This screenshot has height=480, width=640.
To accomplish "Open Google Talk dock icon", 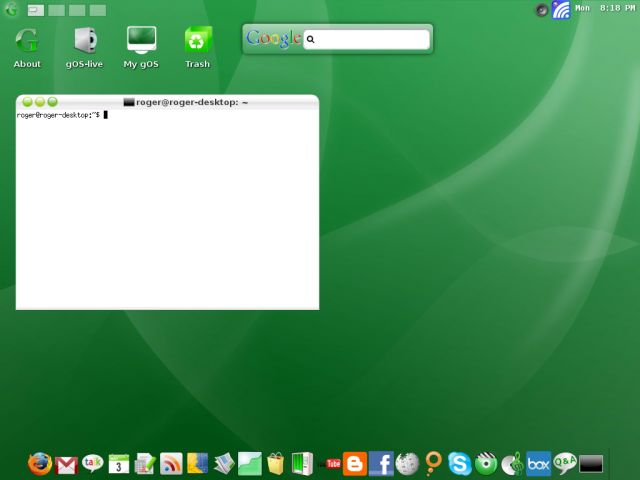I will tap(93, 464).
